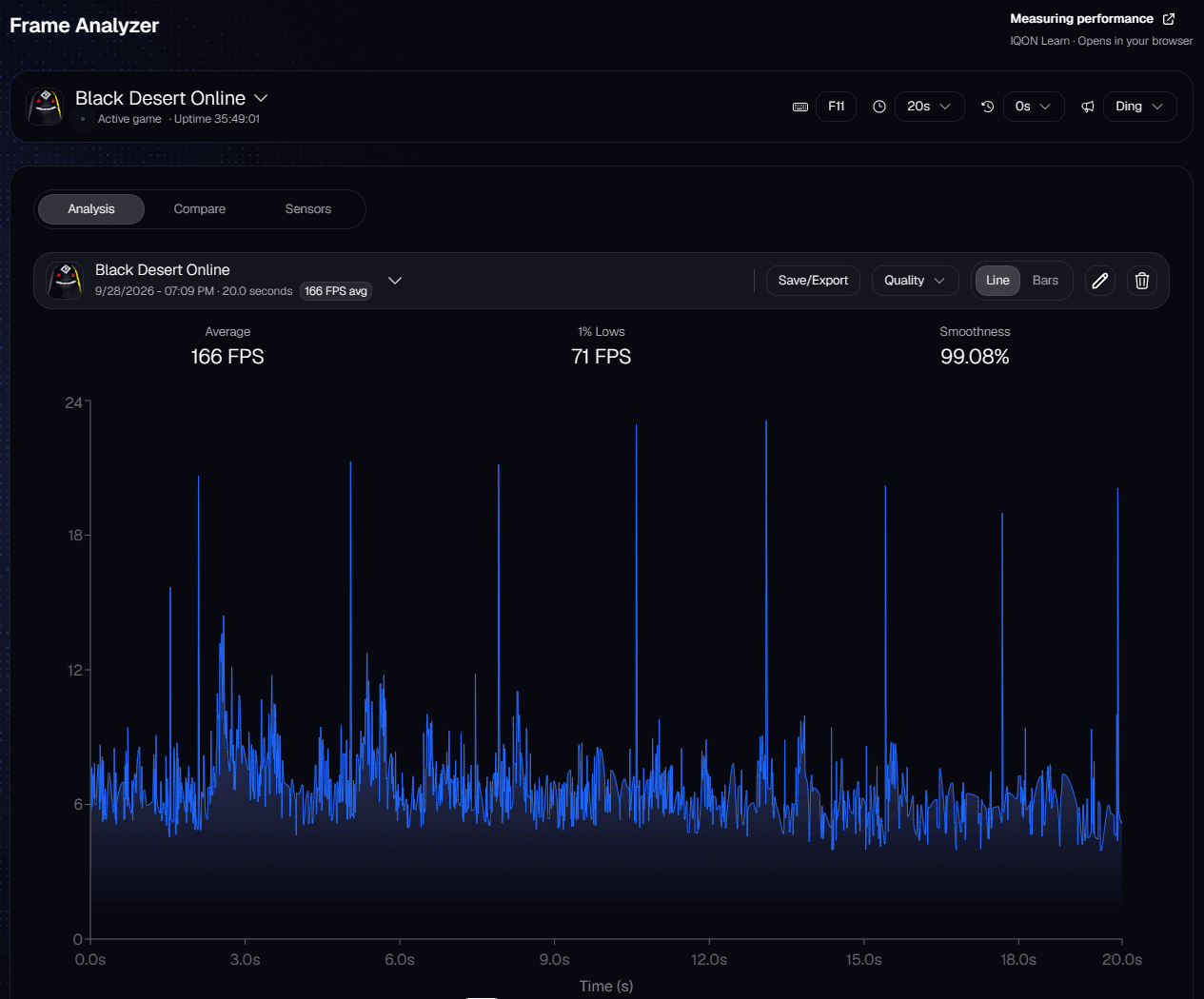Click the clock duration icon
The height and width of the screenshot is (999, 1204).
(879, 107)
